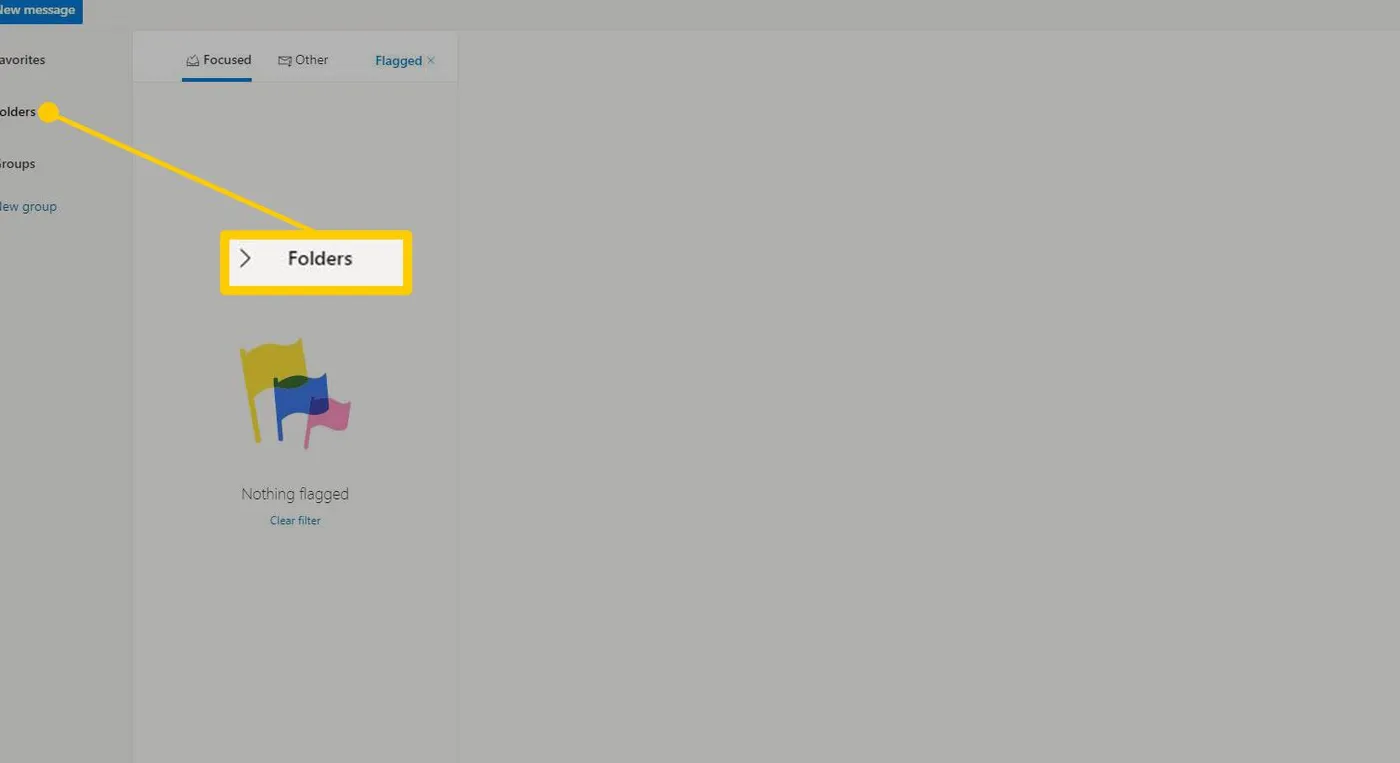Viewport: 1400px width, 763px height.
Task: Select Folders in the left sidebar
Action: (16, 112)
